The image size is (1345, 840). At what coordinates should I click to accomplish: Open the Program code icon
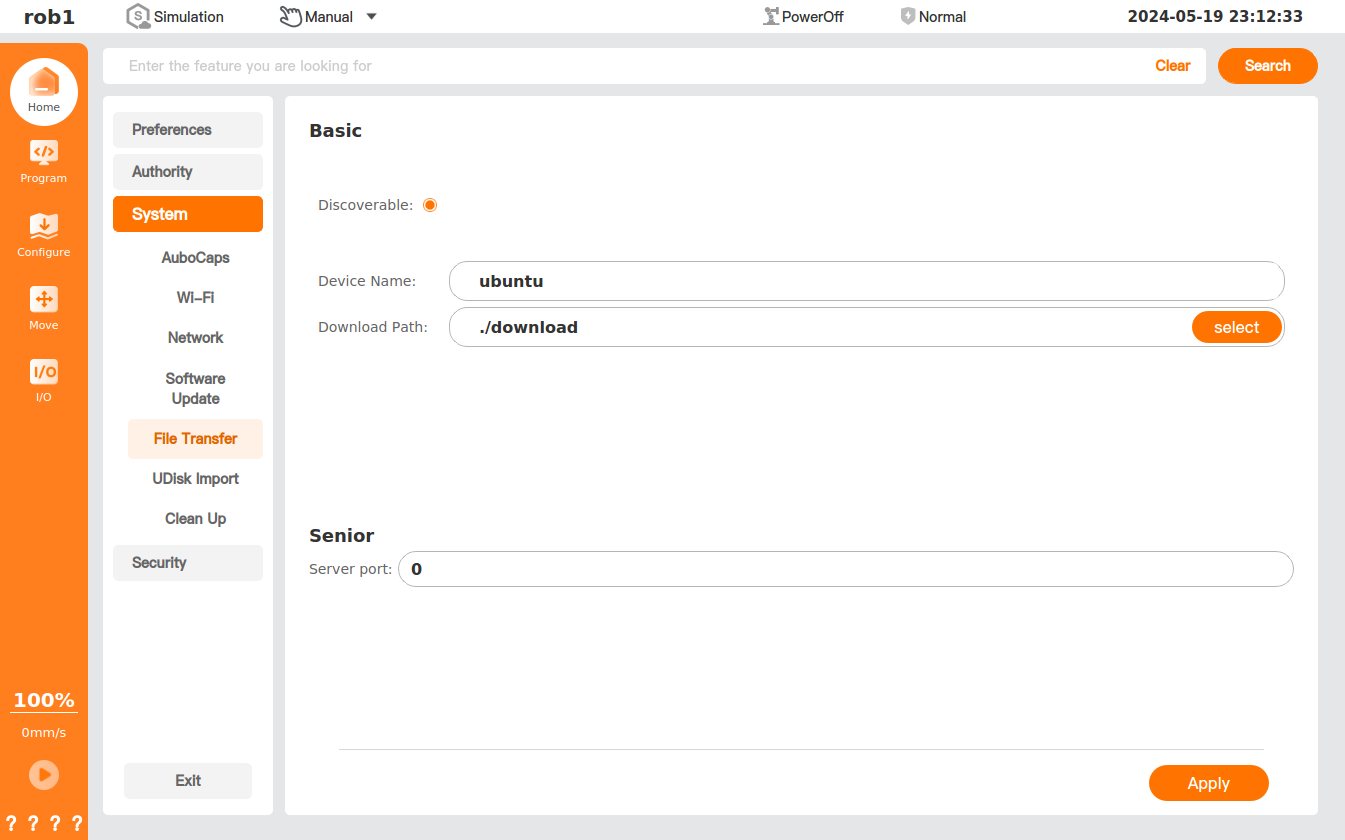[44, 153]
